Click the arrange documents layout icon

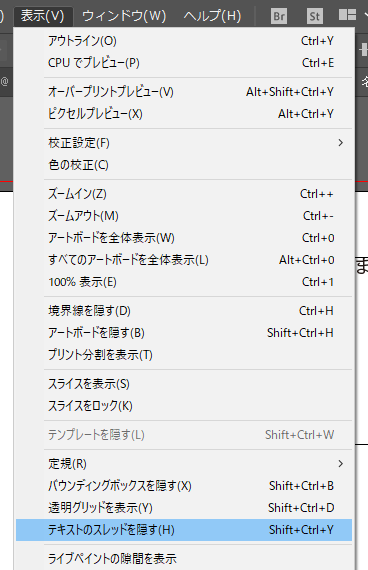347,15
